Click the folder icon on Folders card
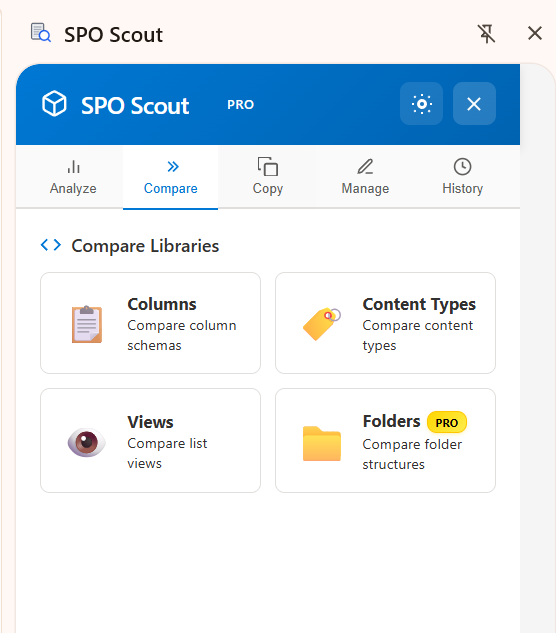The image size is (556, 633). coord(322,443)
